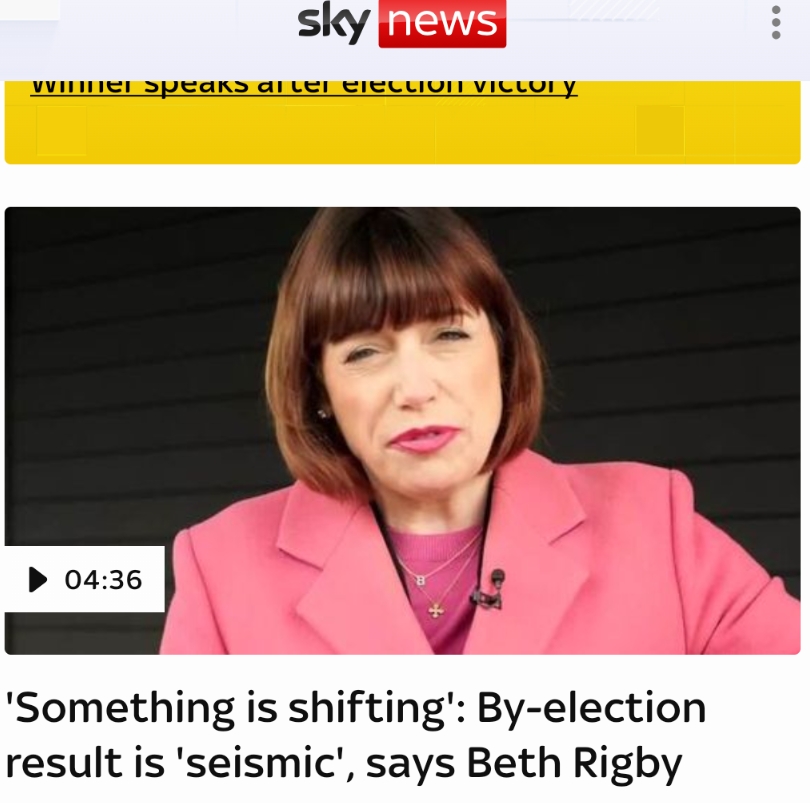Open the Beth Rigby video thumbnail

coord(402,430)
